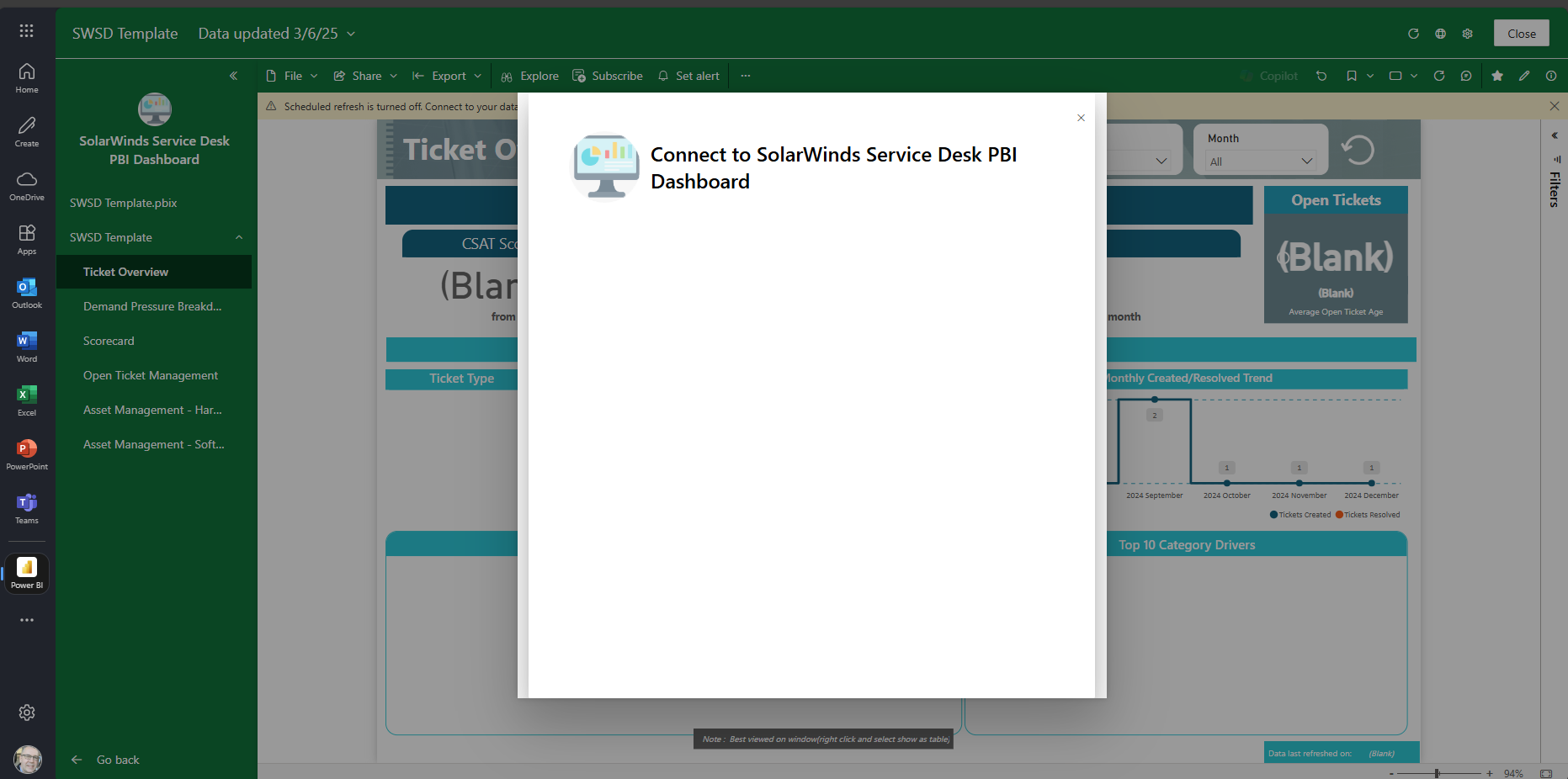Image resolution: width=1568 pixels, height=779 pixels.
Task: Open Apps in left rail
Action: (27, 239)
